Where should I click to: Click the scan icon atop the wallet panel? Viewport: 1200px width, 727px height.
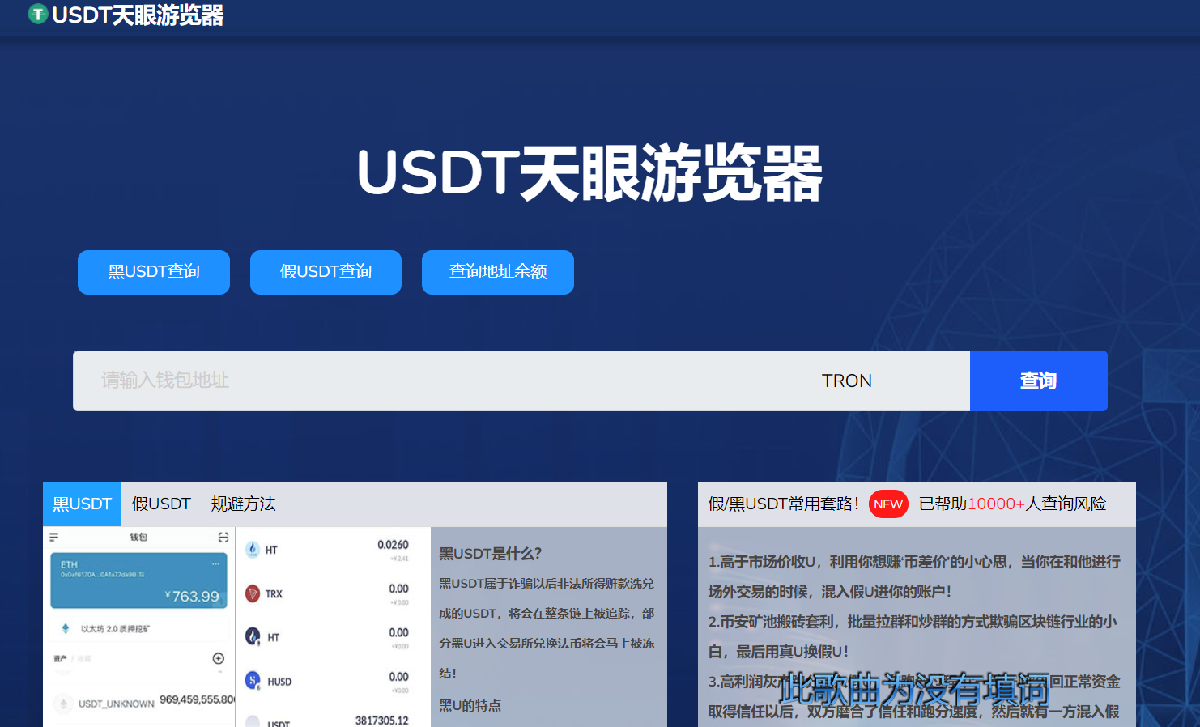click(x=224, y=537)
